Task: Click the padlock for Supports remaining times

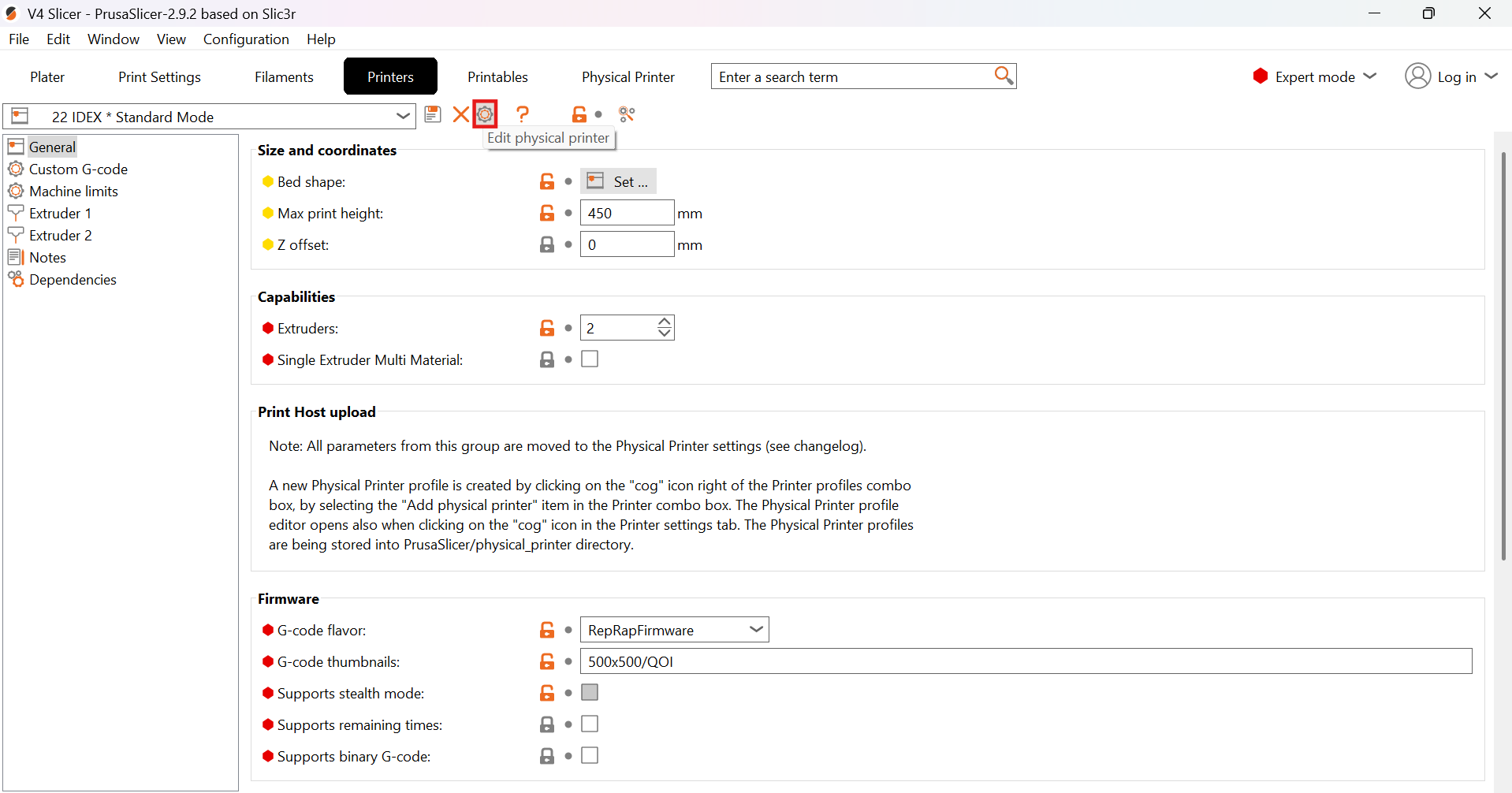Action: tap(547, 724)
